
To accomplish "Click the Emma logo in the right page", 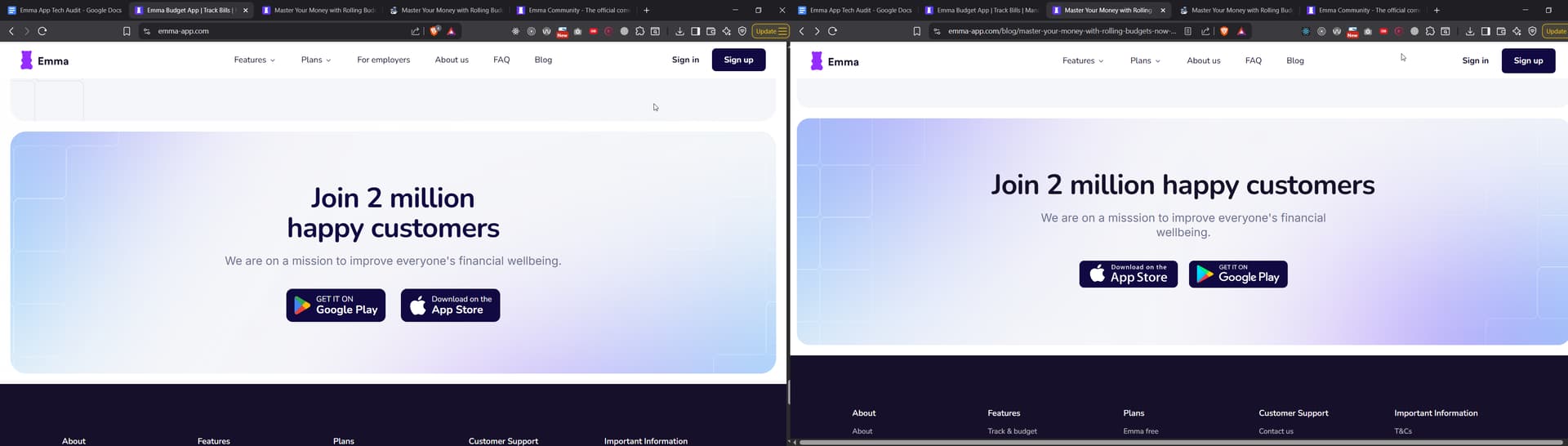I will coord(835,61).
